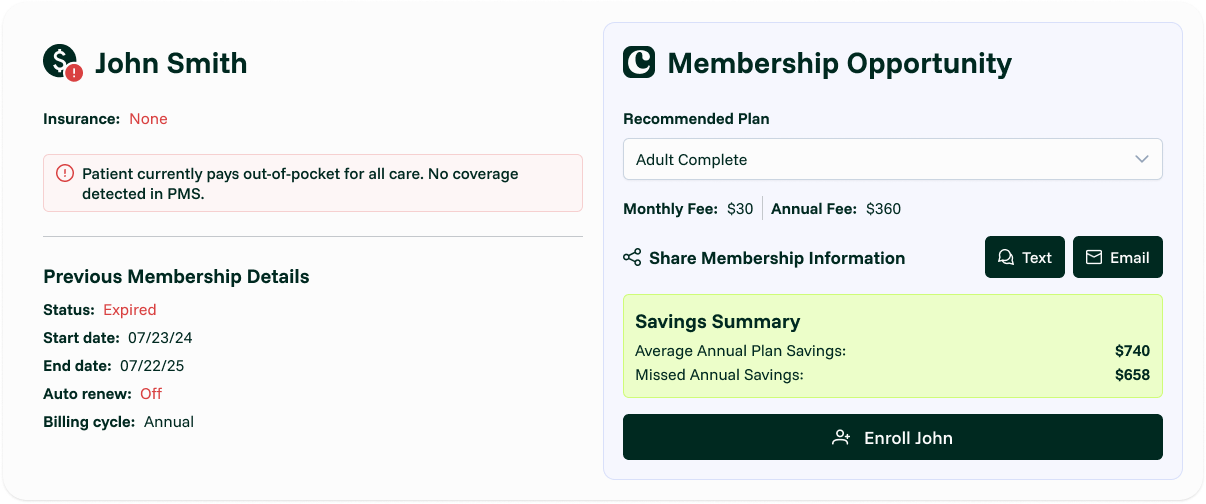This screenshot has width=1206, height=504.
Task: Click the chat bubble icon in Text button
Action: (1006, 258)
